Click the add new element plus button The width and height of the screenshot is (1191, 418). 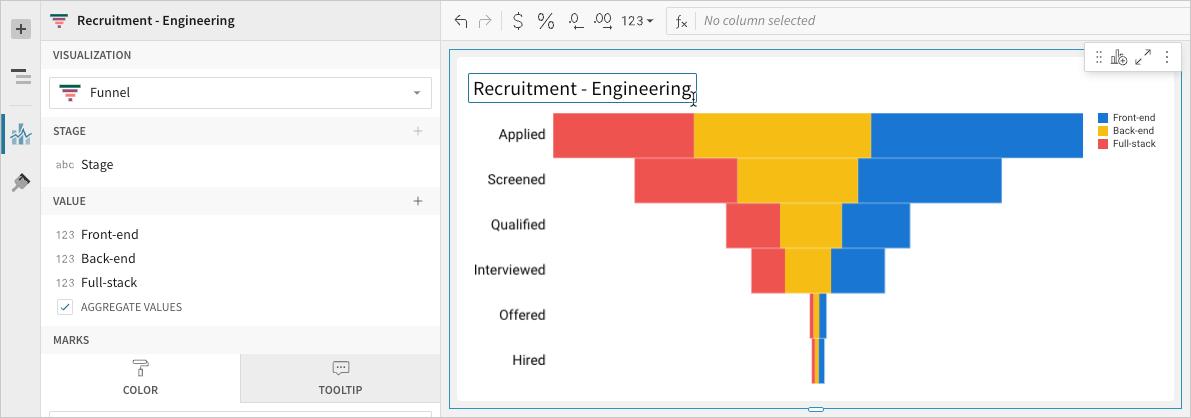click(x=20, y=29)
